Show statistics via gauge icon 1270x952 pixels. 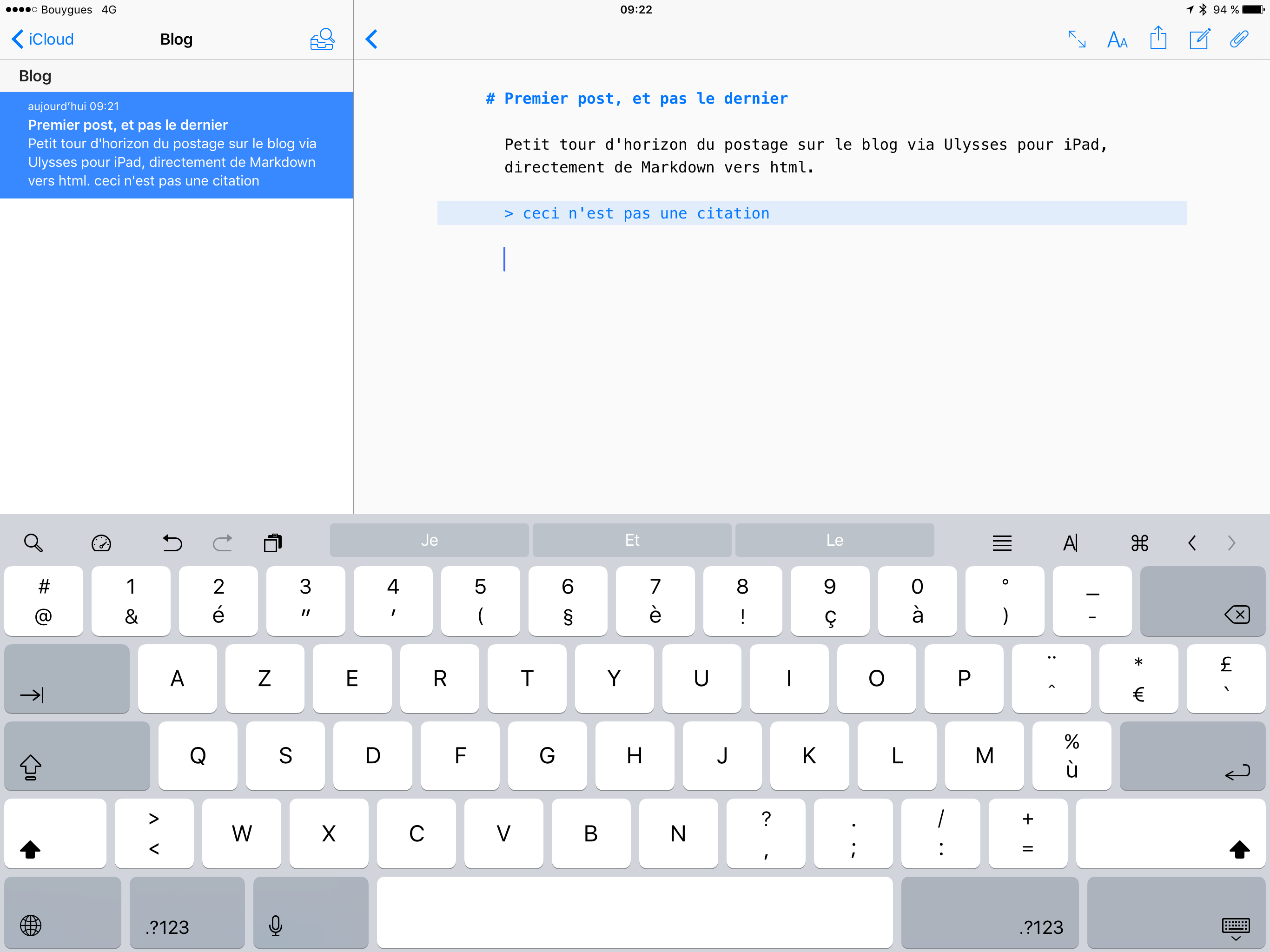point(101,542)
